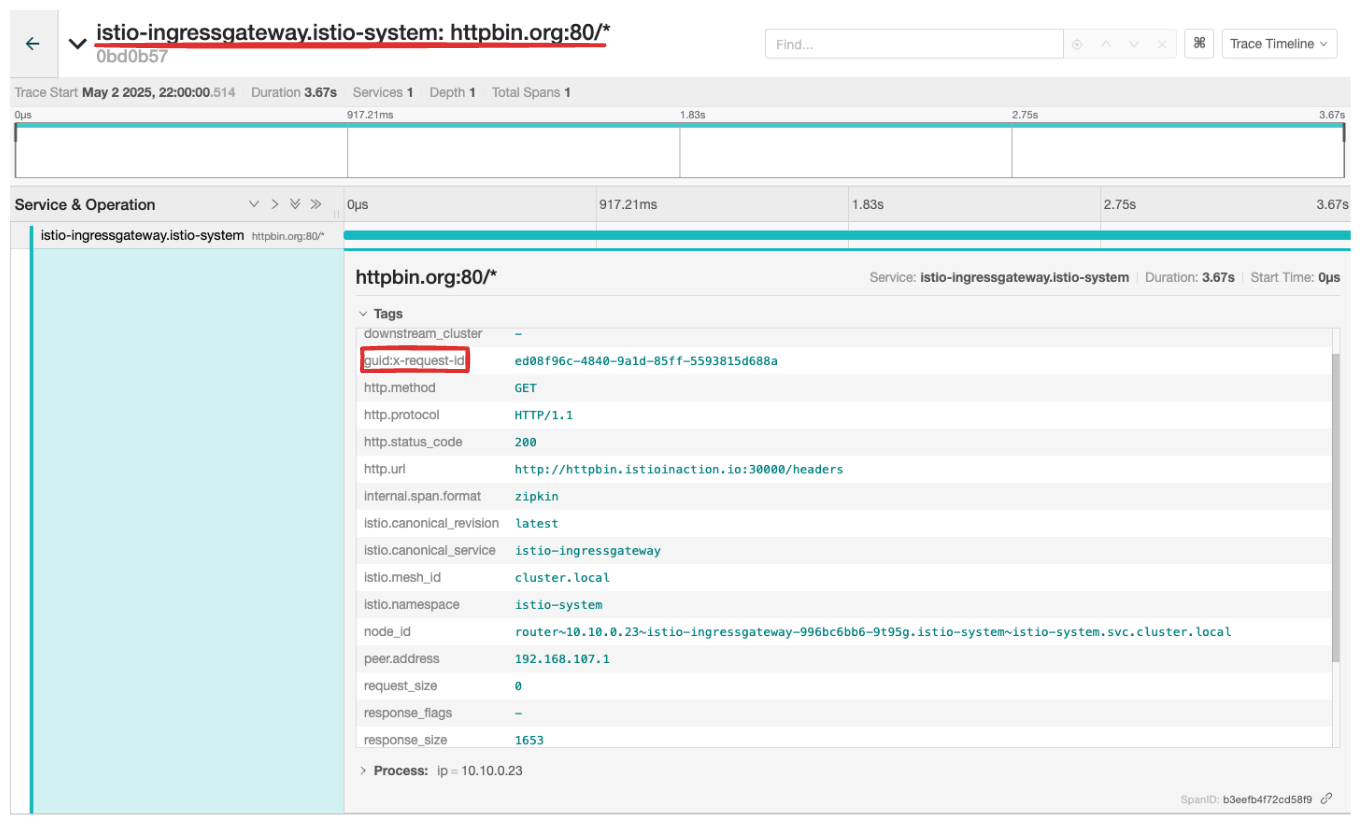This screenshot has height=837, width=1360.
Task: Collapse the trace title chevron
Action: coord(77,44)
